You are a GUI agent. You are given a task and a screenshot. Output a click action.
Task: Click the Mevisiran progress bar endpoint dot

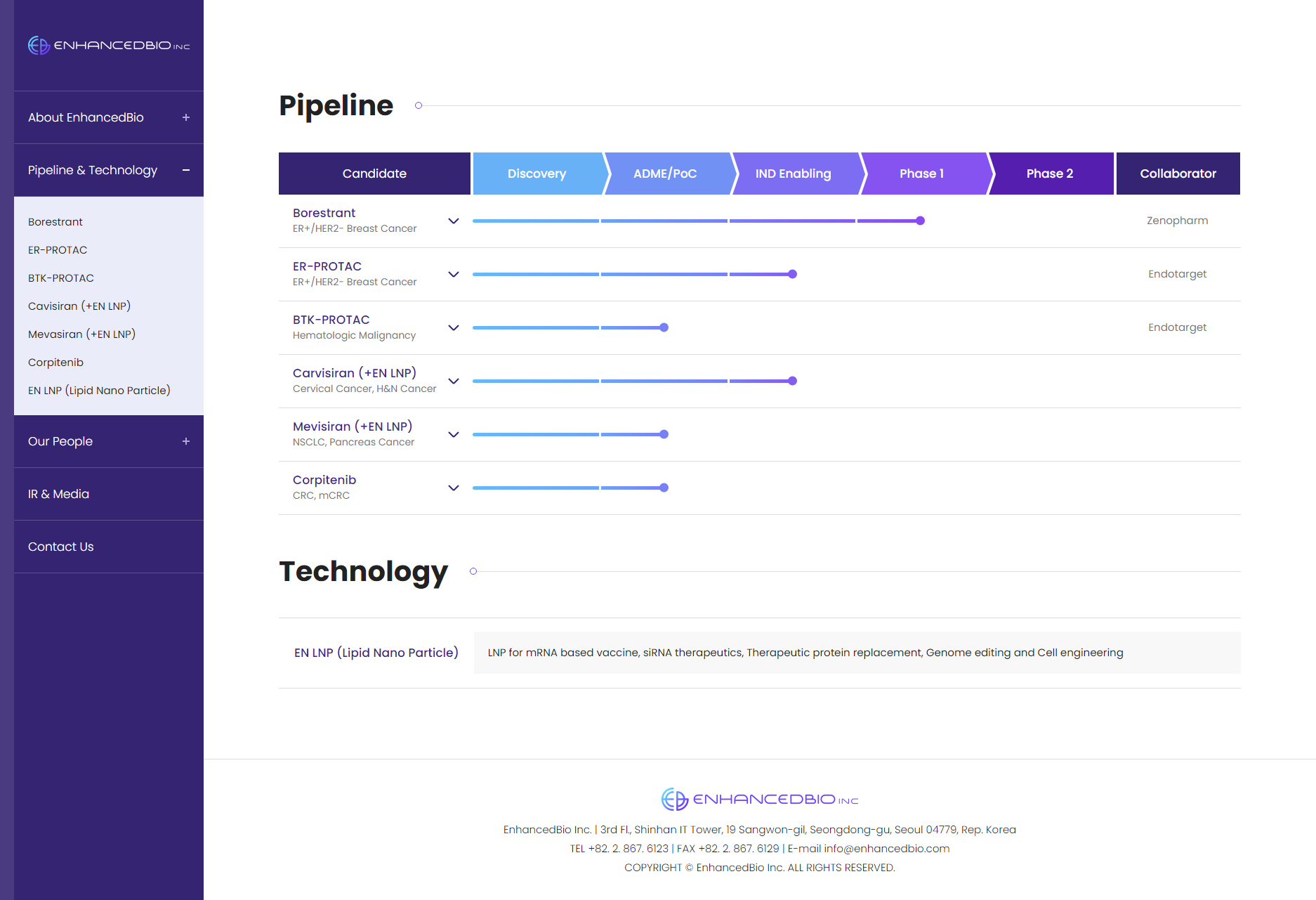664,434
